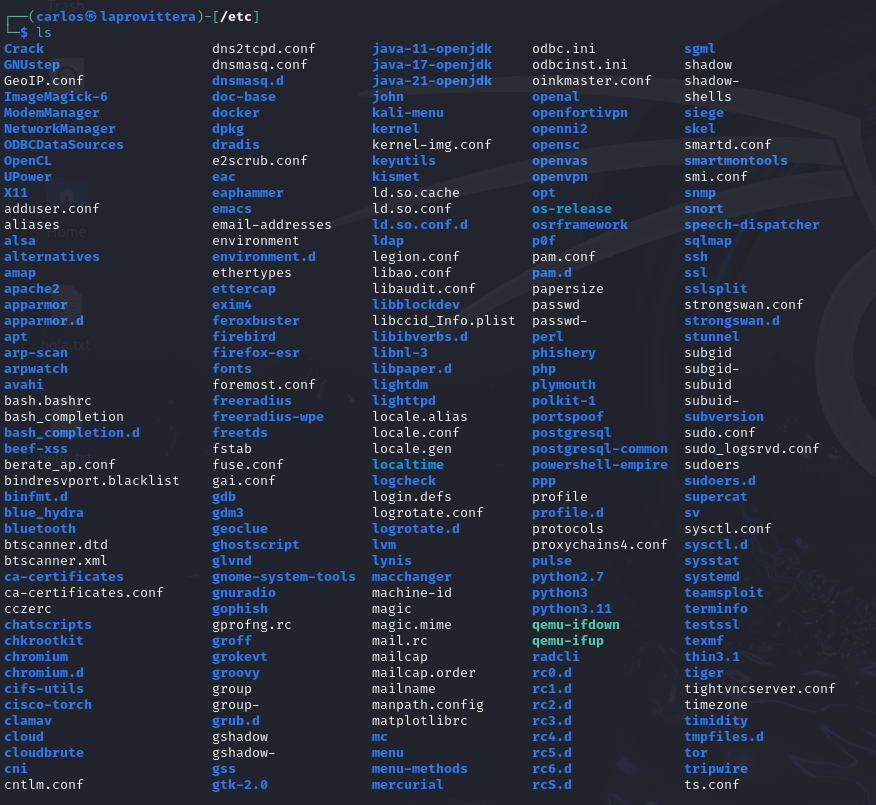
Task: Select the 'cntlm.conf' file name
Action: point(44,784)
